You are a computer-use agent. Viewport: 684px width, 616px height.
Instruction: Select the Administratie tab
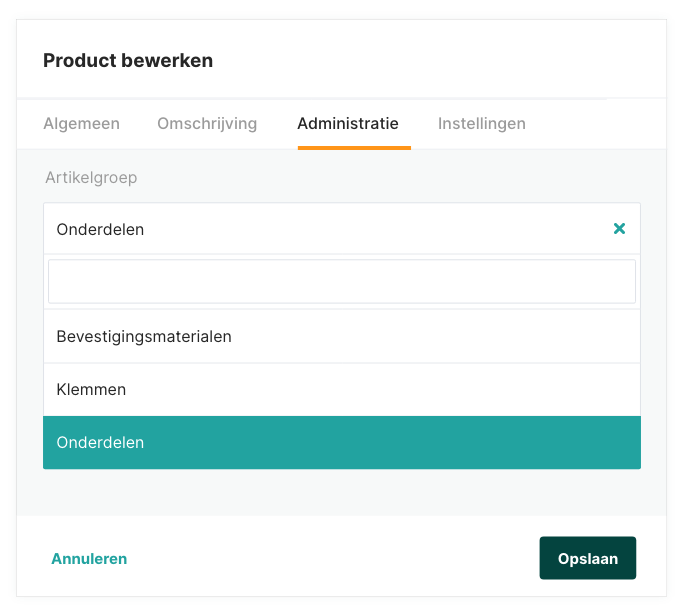pos(348,124)
